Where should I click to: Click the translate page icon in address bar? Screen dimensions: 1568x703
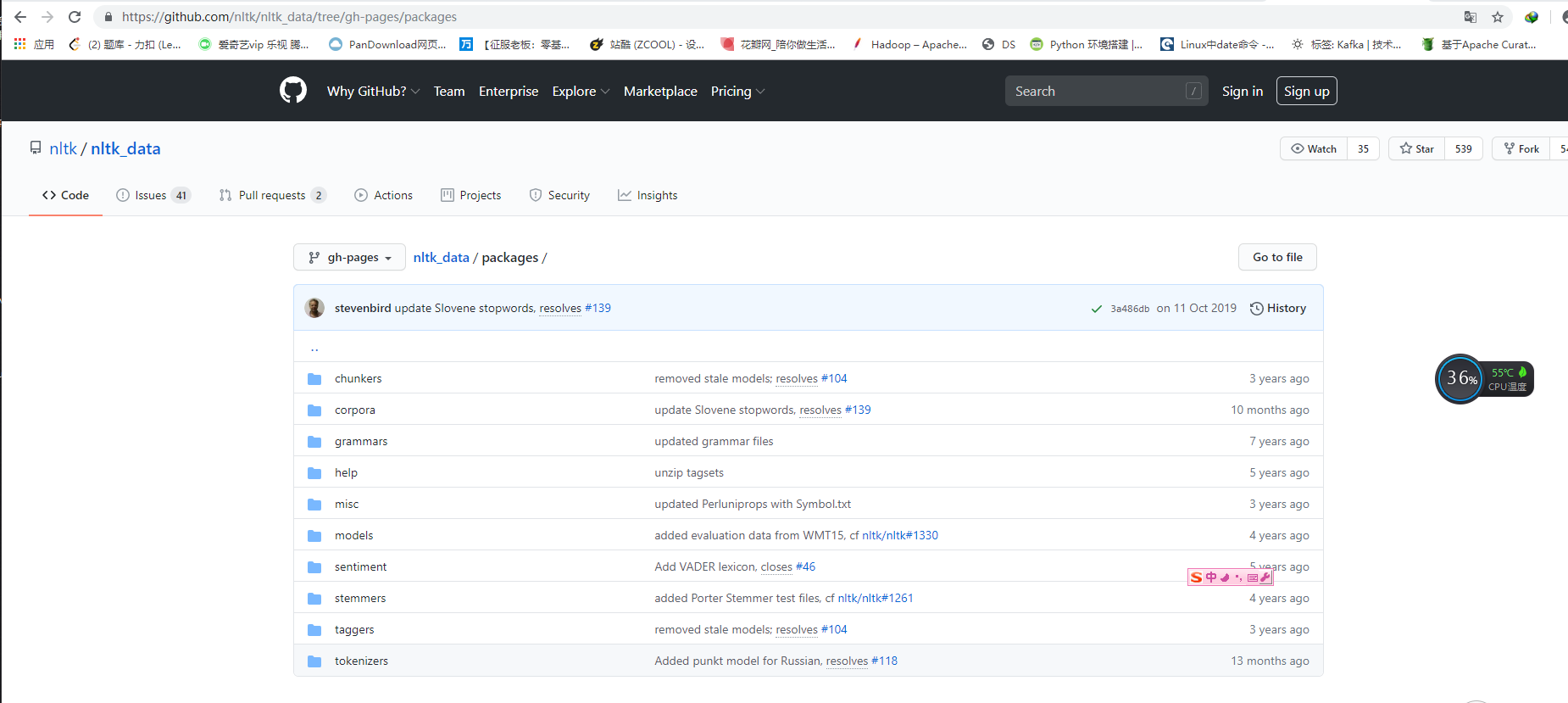click(1471, 17)
